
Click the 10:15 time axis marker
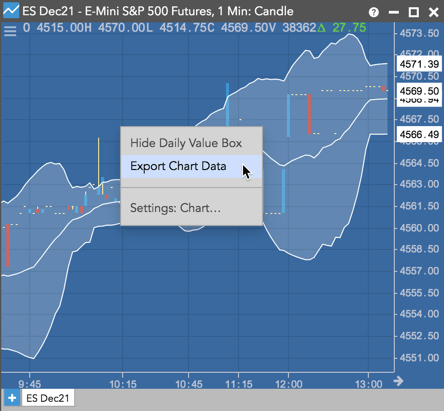(123, 384)
